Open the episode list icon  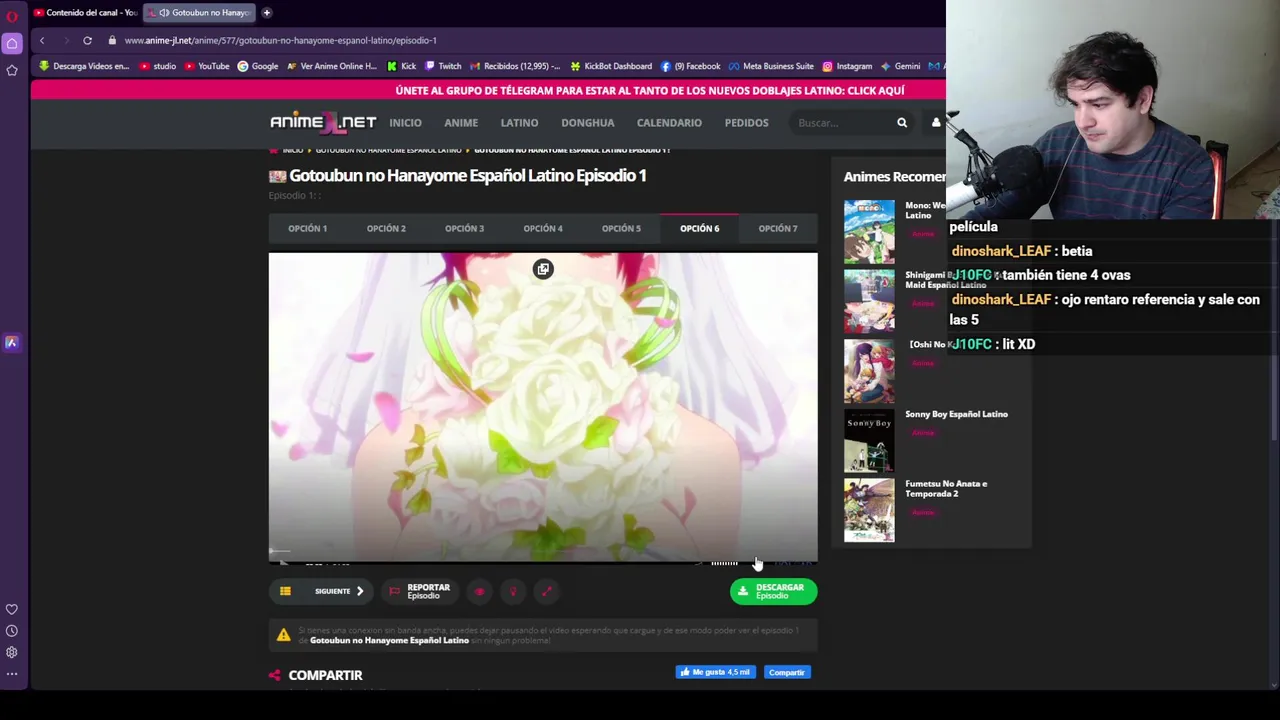pyautogui.click(x=285, y=591)
